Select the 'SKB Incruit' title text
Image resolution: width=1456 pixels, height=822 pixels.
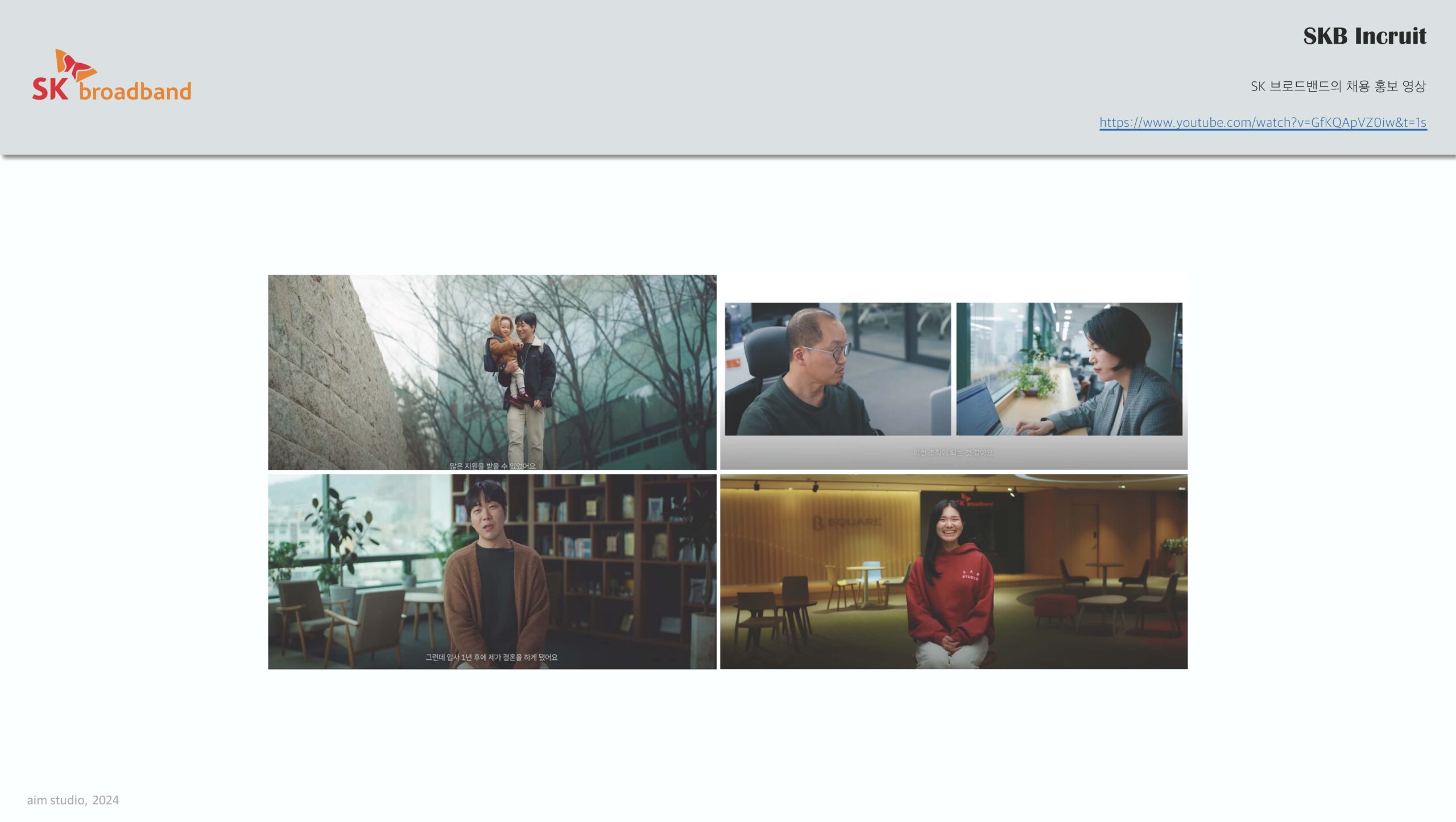click(1364, 36)
